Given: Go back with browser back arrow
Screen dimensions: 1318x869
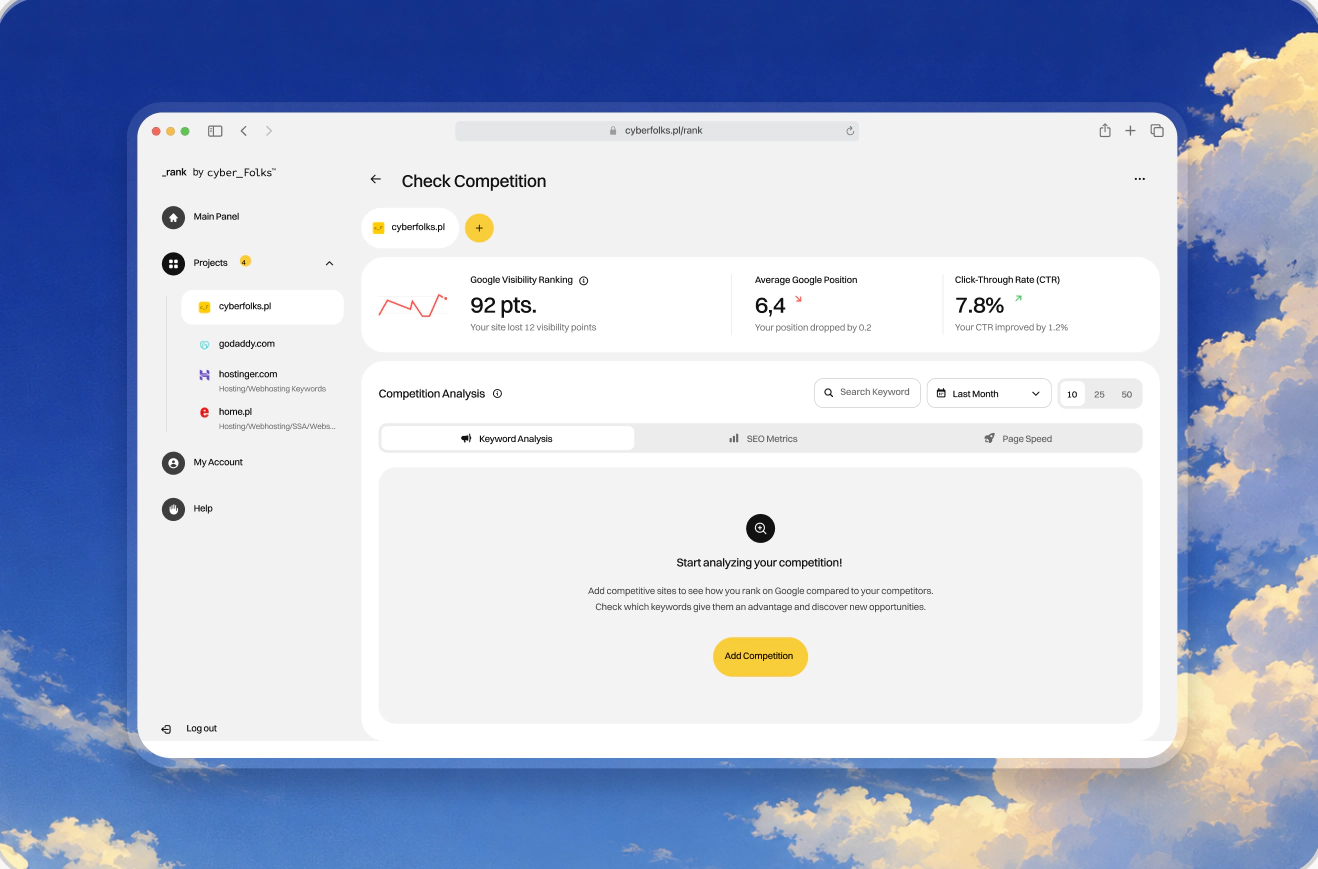Looking at the screenshot, I should 243,131.
